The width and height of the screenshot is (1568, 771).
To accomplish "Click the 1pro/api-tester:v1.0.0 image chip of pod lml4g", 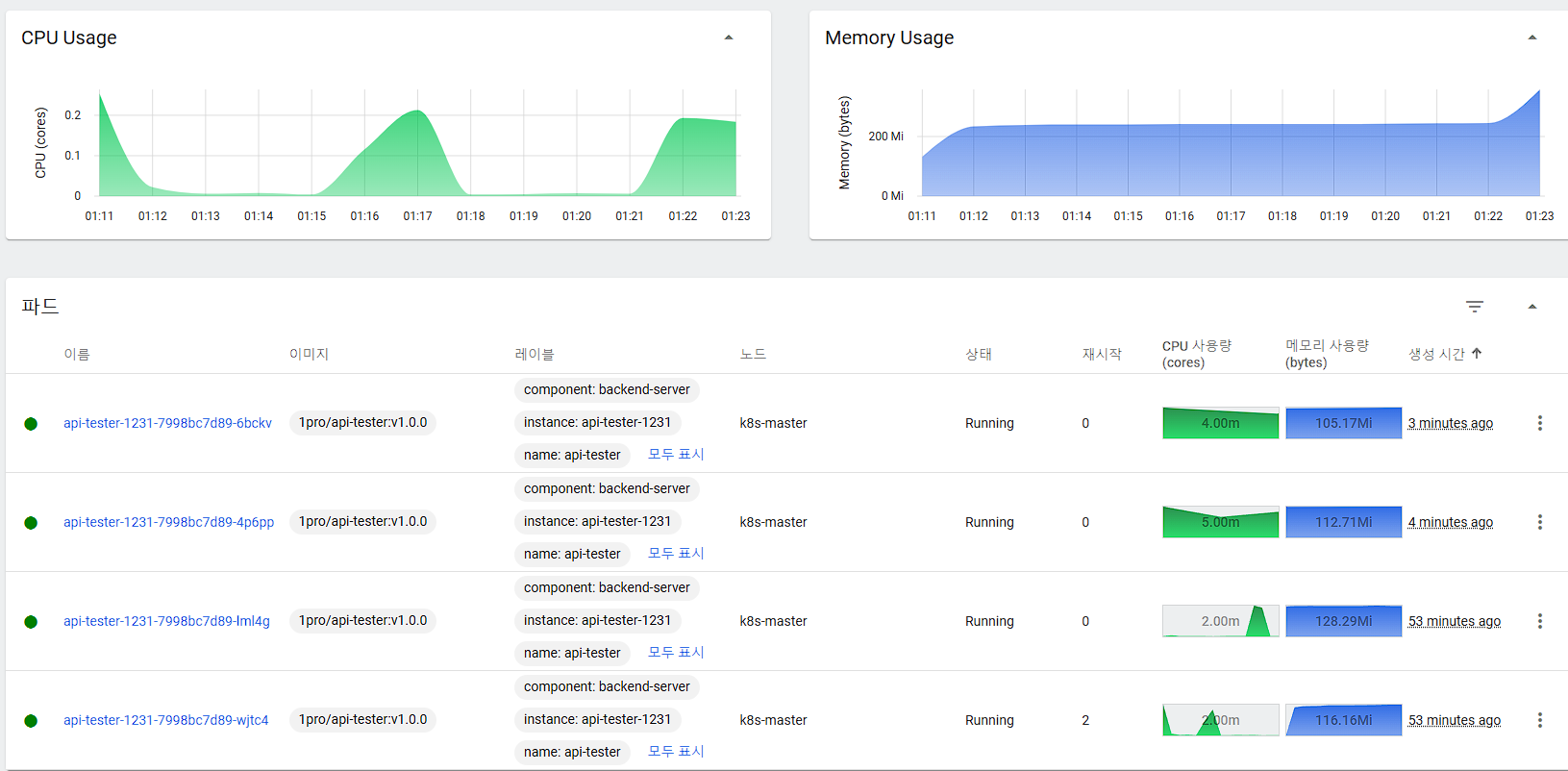I will point(362,621).
